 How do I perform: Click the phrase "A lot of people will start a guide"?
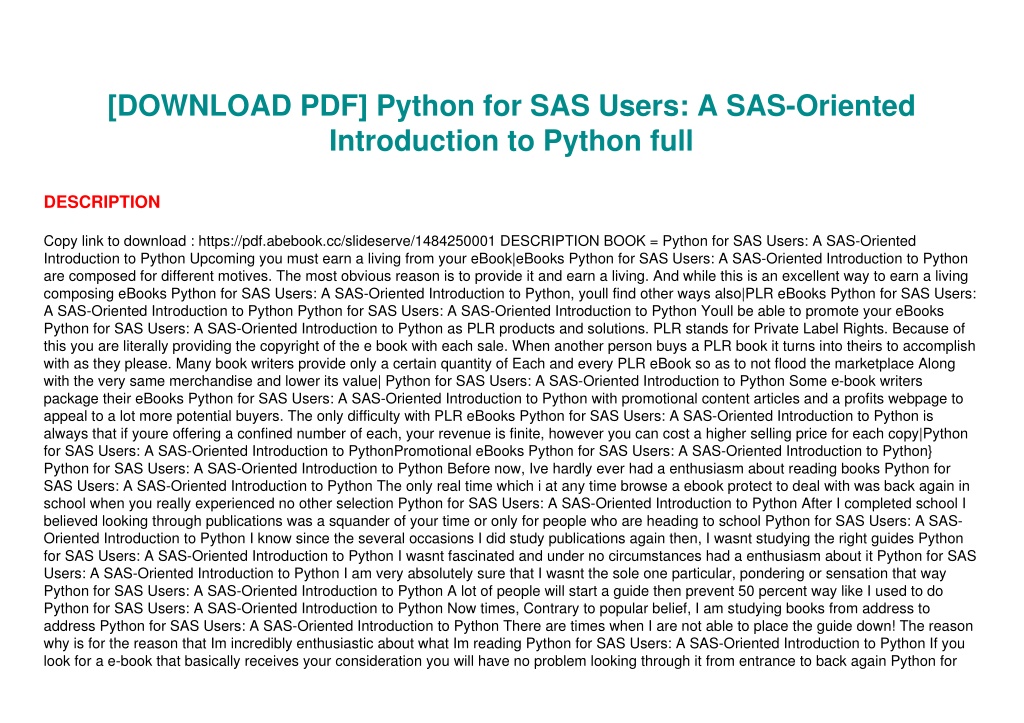564,591
